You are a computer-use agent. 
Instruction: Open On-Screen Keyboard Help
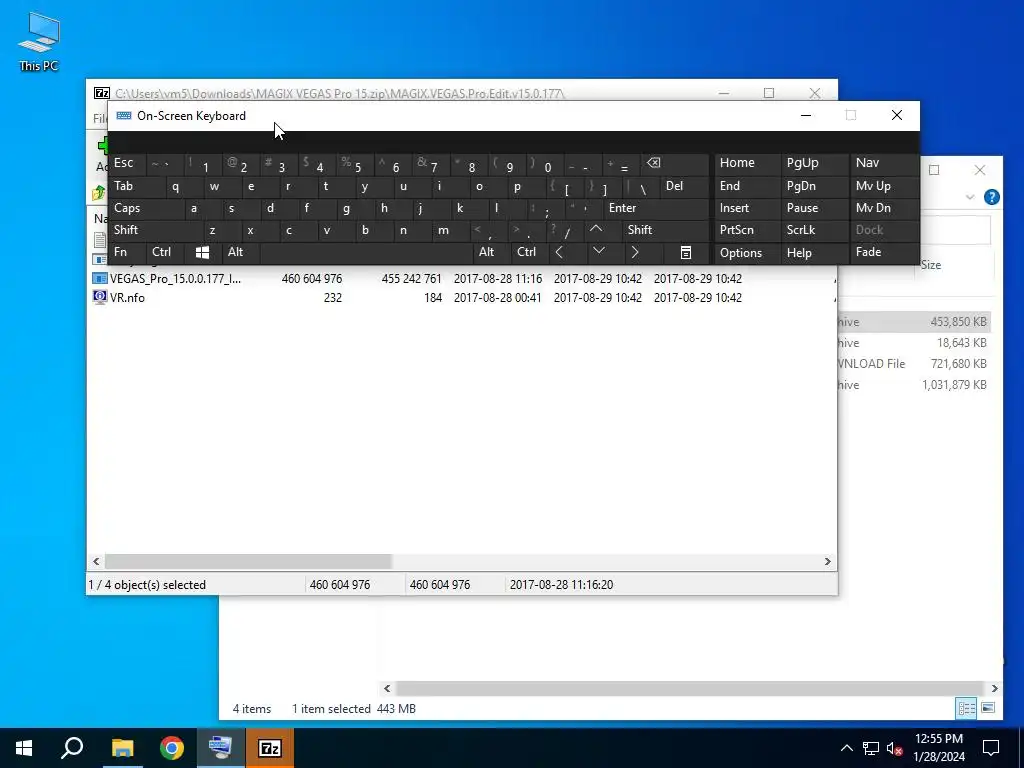pos(815,252)
